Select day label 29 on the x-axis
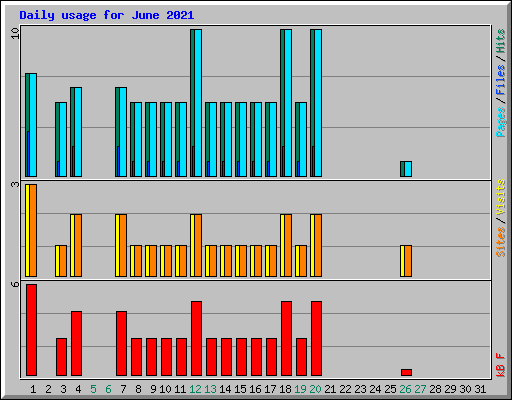512x400 pixels. click(x=450, y=389)
